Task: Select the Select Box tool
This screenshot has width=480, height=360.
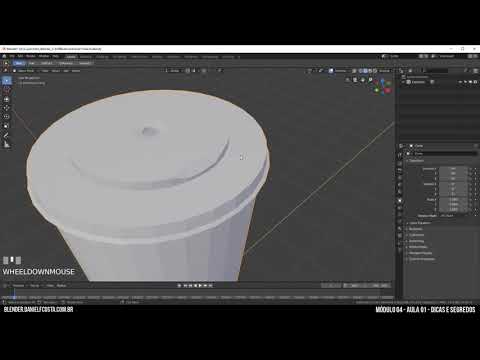Action: [7, 80]
